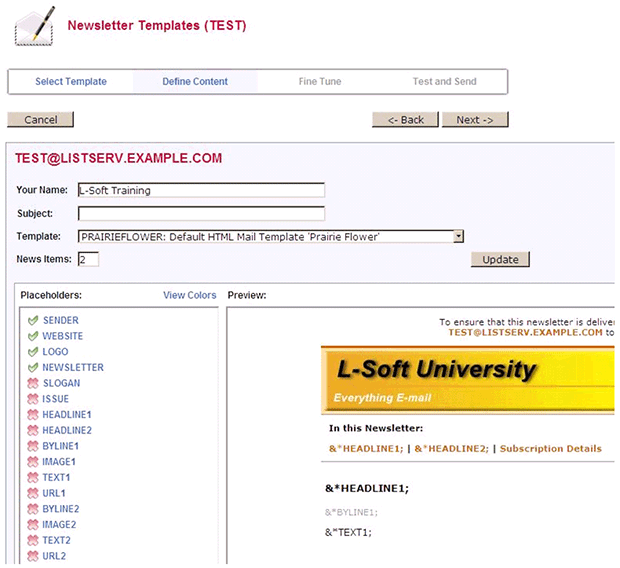
Task: Click green checkmark icon beside NEWSLETTER
Action: [x=33, y=367]
